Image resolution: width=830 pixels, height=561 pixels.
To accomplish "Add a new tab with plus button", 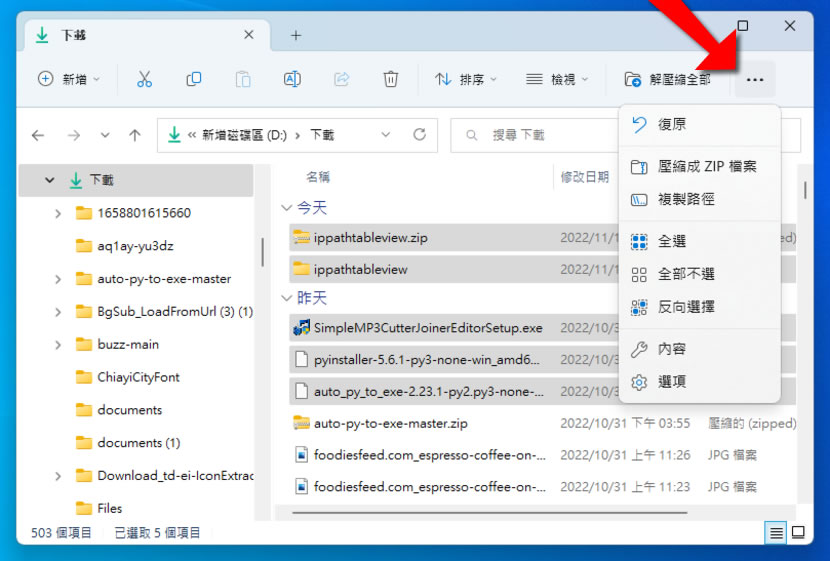I will (x=296, y=35).
